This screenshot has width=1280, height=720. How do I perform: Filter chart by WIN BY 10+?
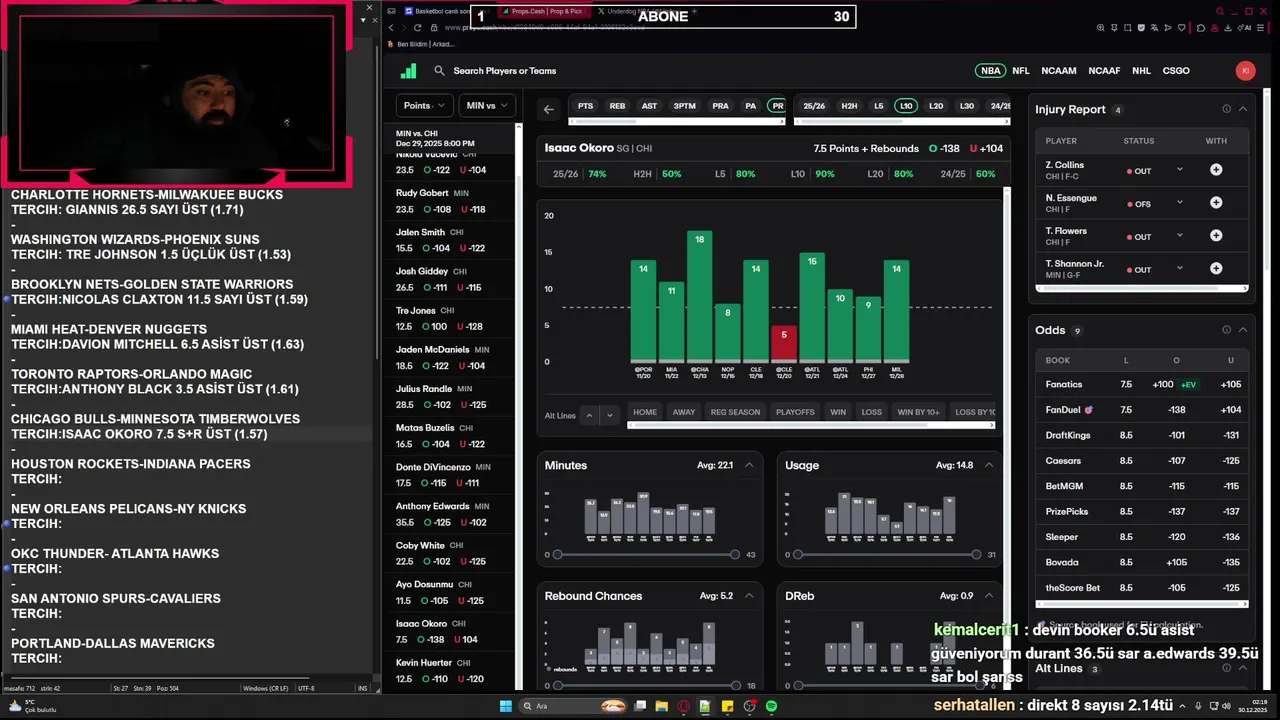point(918,412)
